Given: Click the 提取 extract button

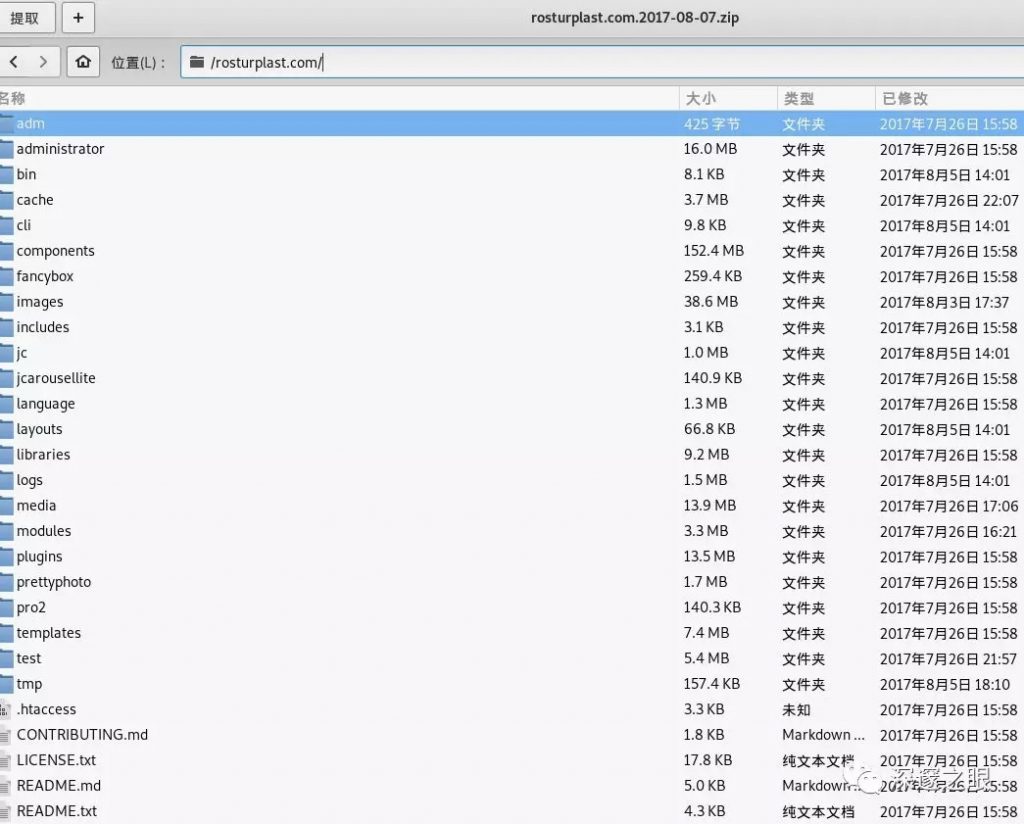Looking at the screenshot, I should tap(26, 18).
